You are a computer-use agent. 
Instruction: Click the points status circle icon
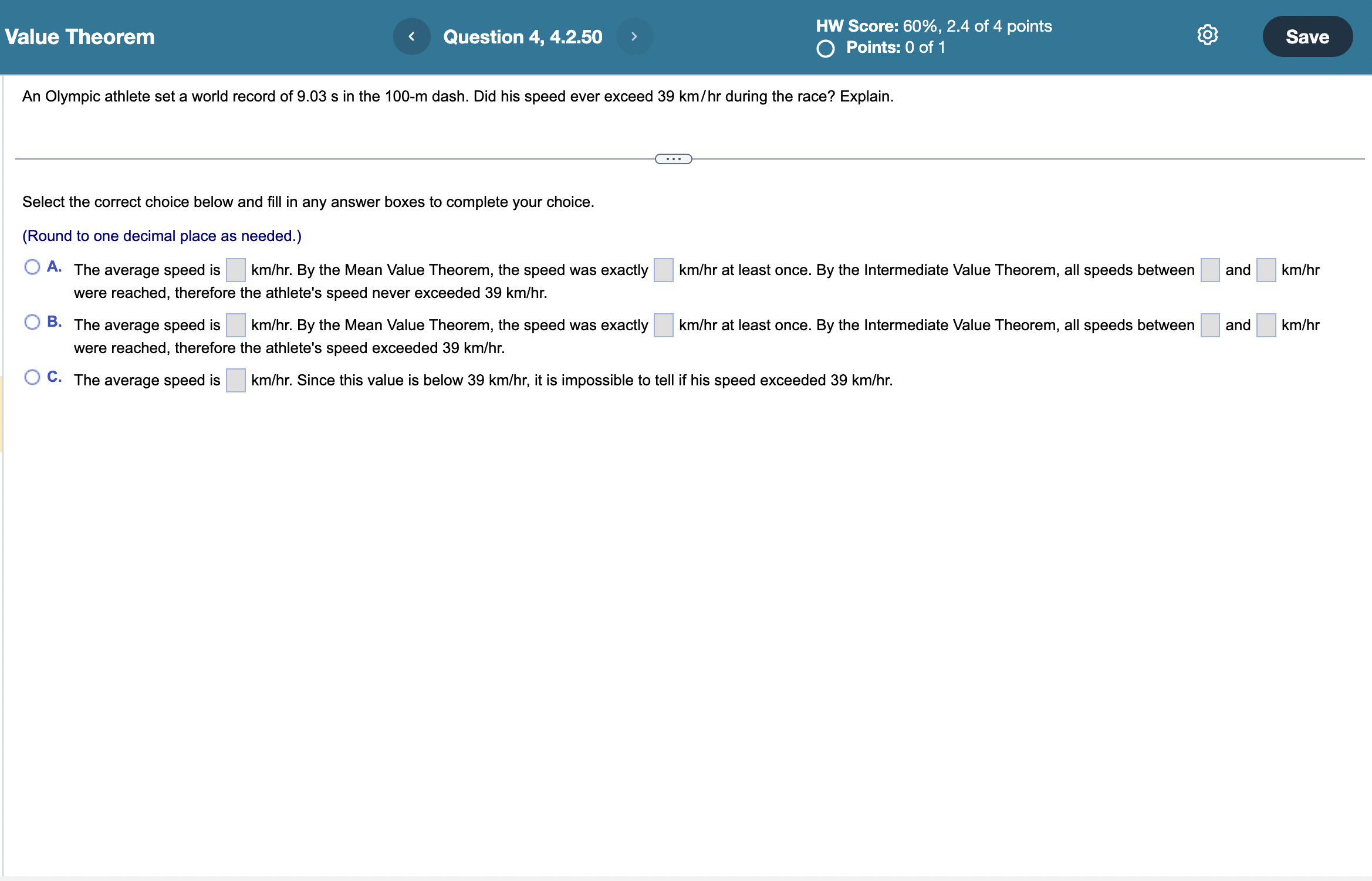[x=825, y=48]
